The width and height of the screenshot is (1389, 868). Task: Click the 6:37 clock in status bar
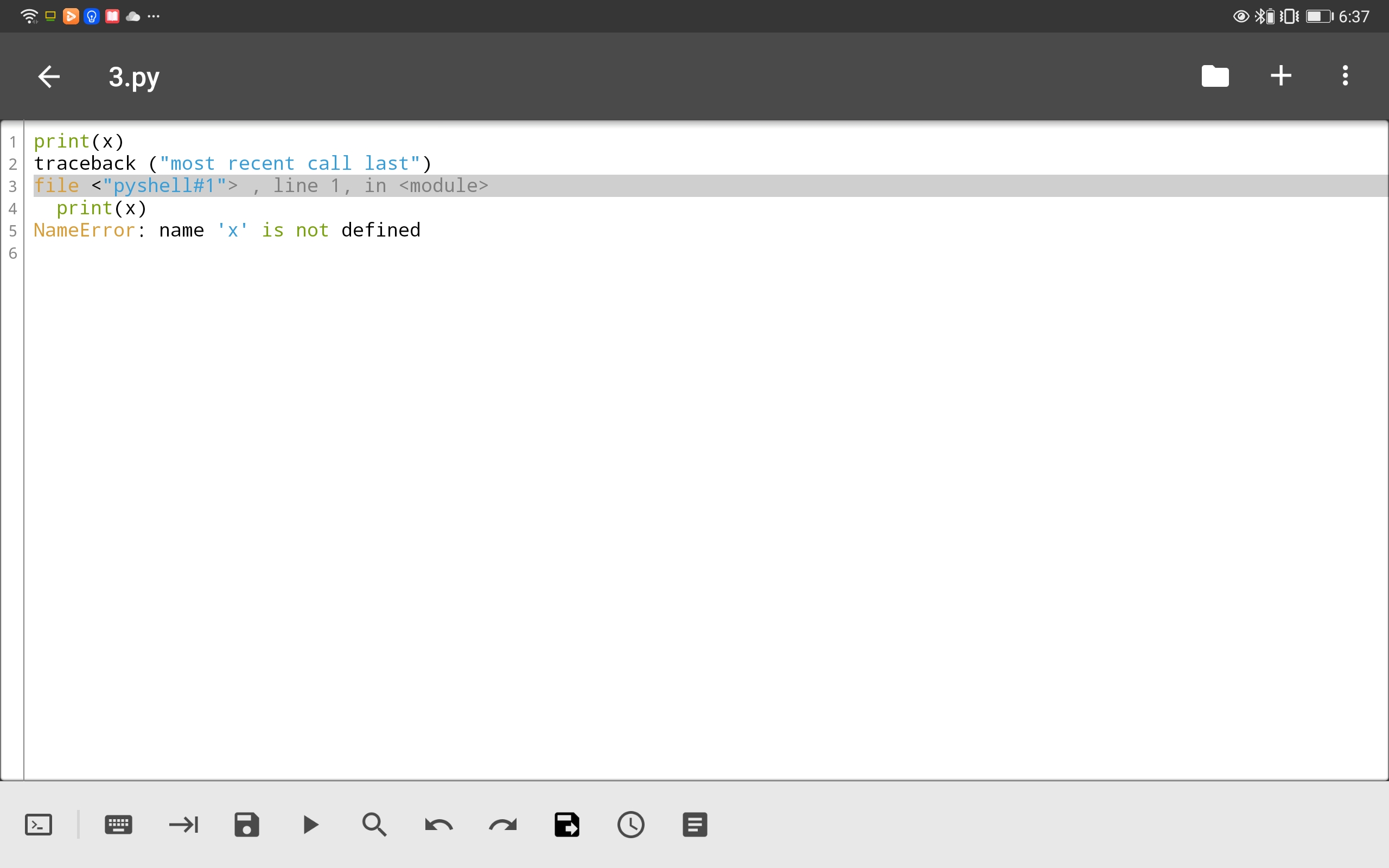[1354, 16]
